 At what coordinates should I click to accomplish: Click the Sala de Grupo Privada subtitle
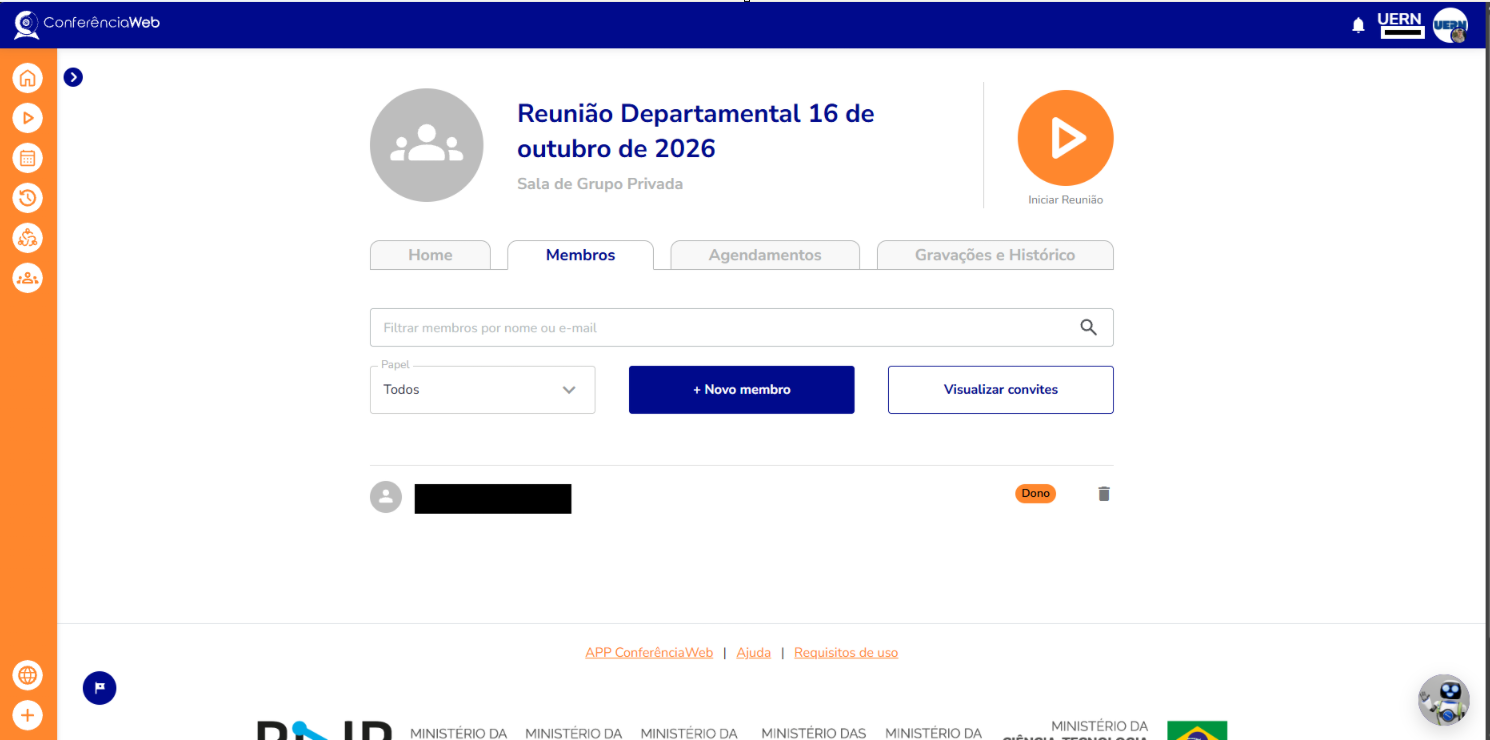[x=600, y=184]
